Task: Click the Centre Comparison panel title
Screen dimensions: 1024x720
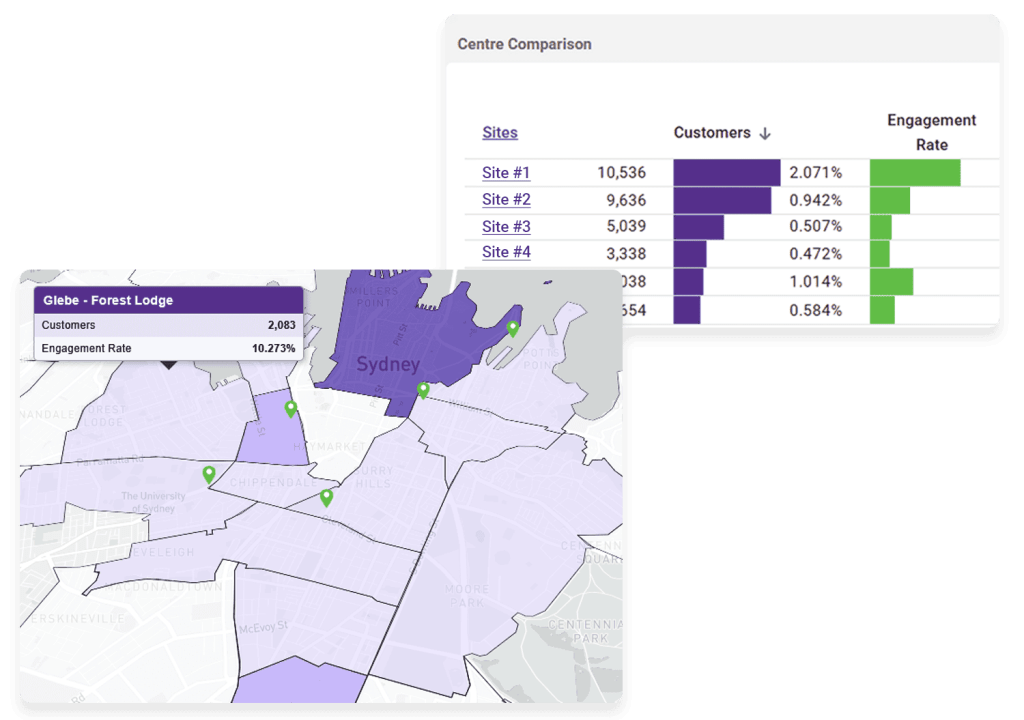Action: [524, 44]
